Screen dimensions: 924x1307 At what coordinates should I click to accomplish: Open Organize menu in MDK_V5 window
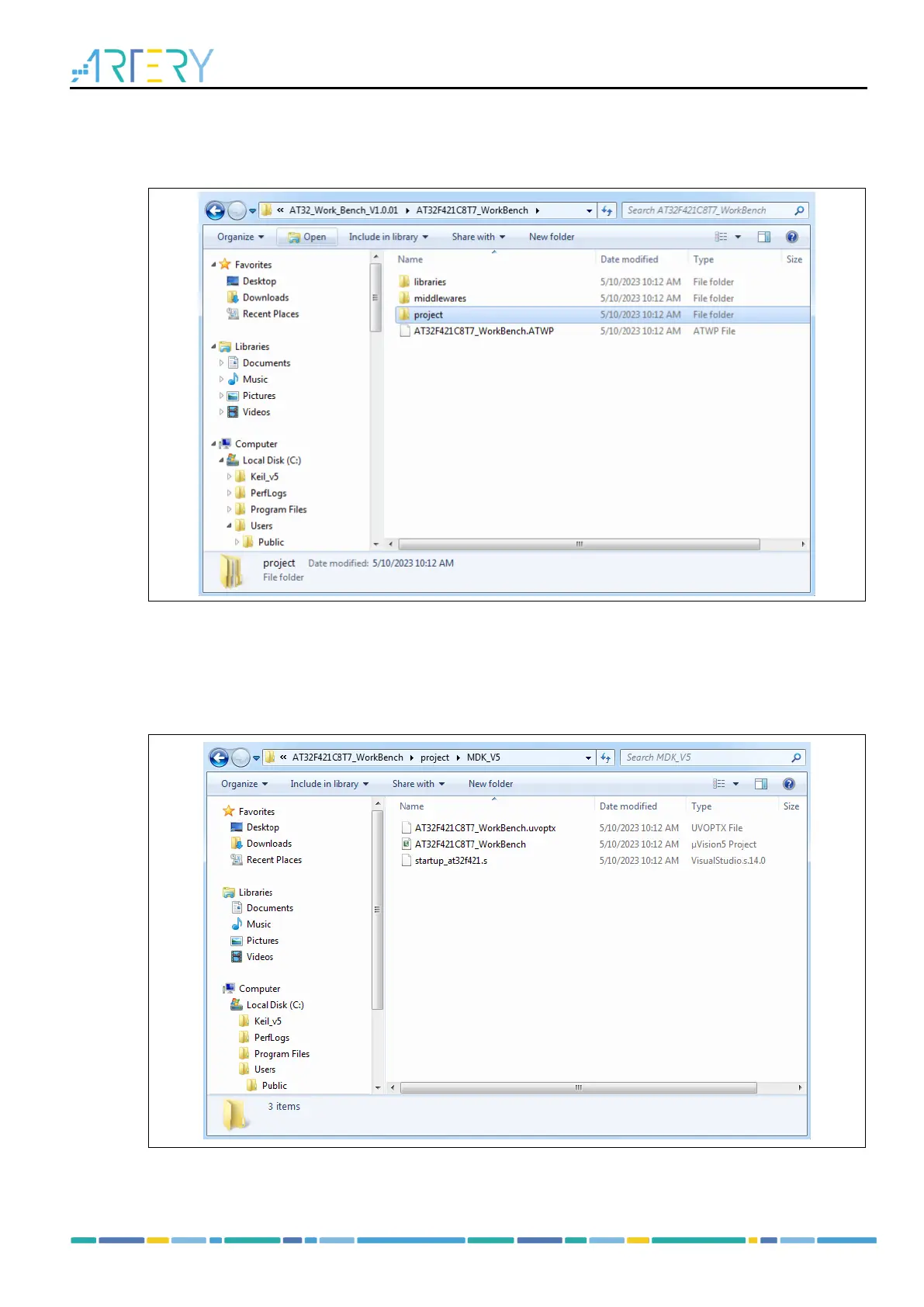click(244, 784)
